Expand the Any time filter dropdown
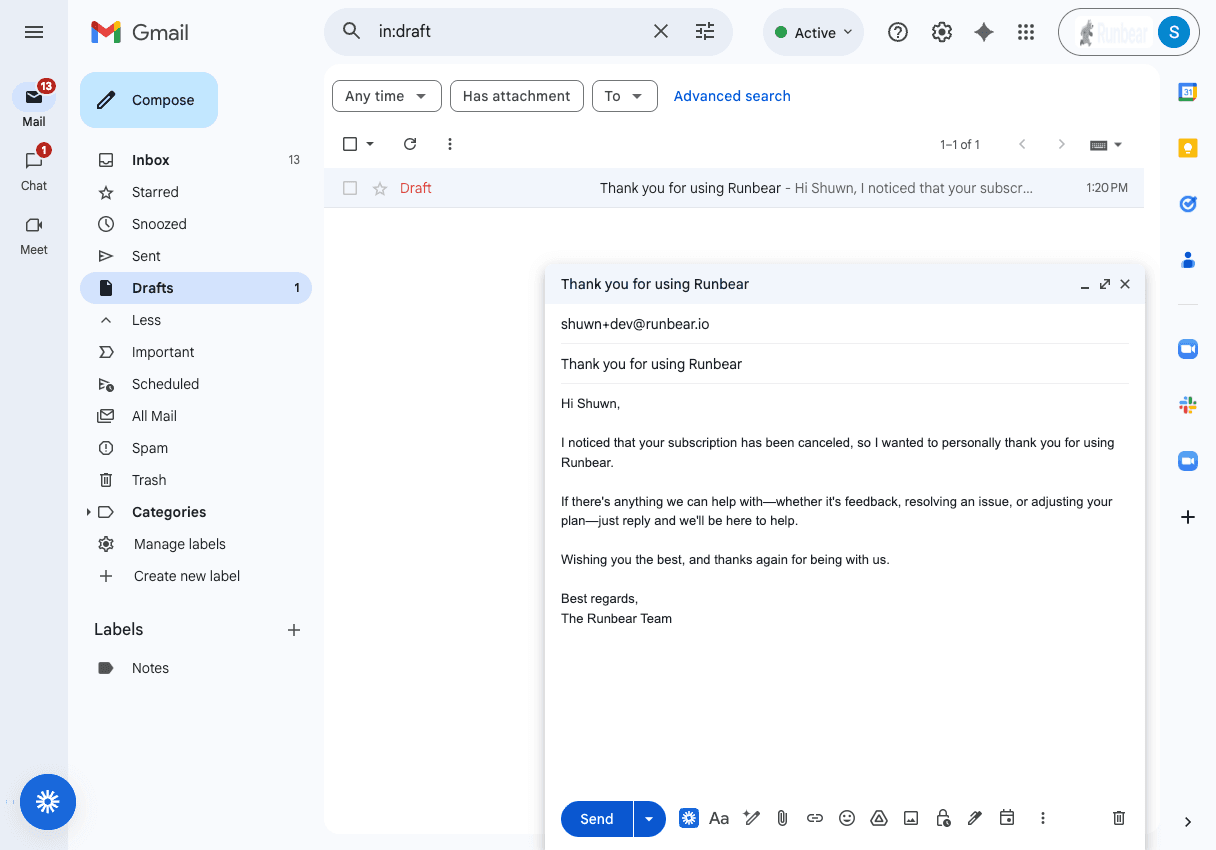Viewport: 1216px width, 850px height. 386,96
